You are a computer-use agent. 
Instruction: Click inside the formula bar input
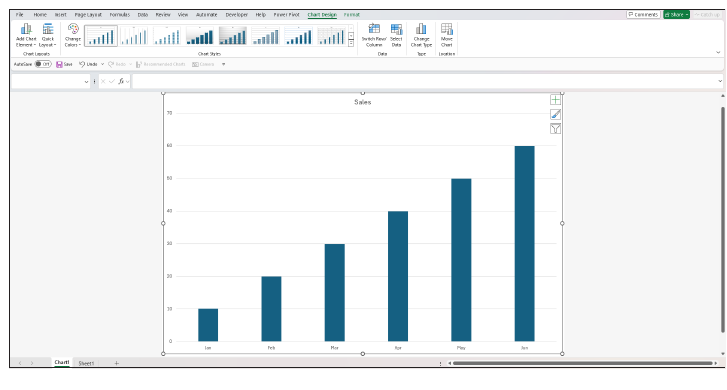[x=424, y=81]
